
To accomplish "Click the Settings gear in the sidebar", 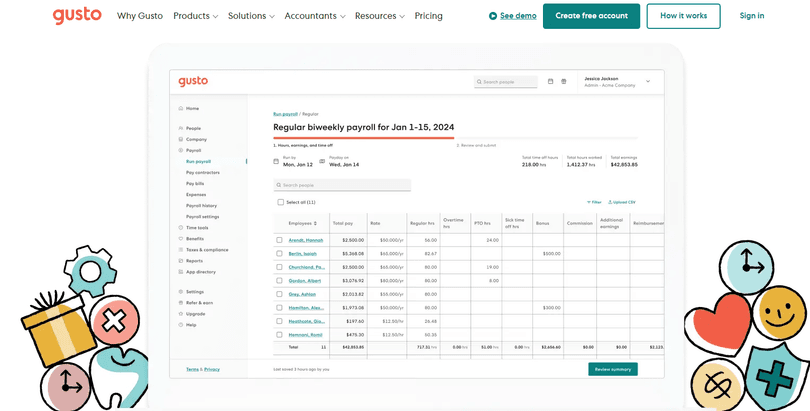I will tap(181, 292).
